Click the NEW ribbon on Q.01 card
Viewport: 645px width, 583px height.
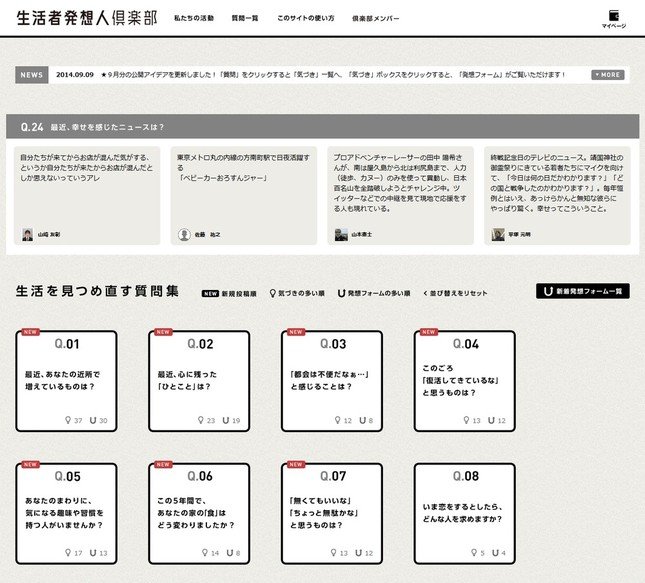[30, 332]
